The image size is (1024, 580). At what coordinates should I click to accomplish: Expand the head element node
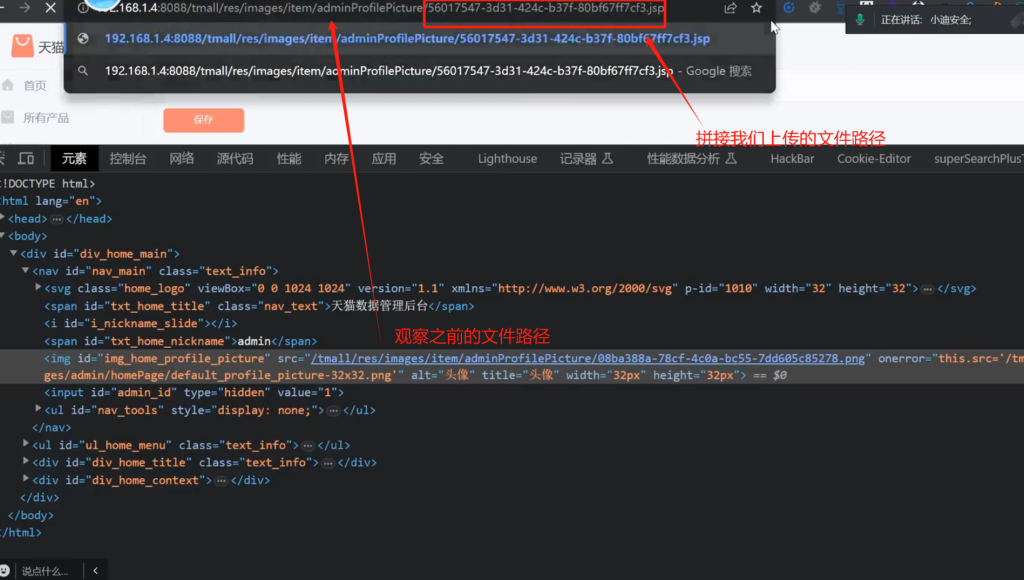pos(3,218)
